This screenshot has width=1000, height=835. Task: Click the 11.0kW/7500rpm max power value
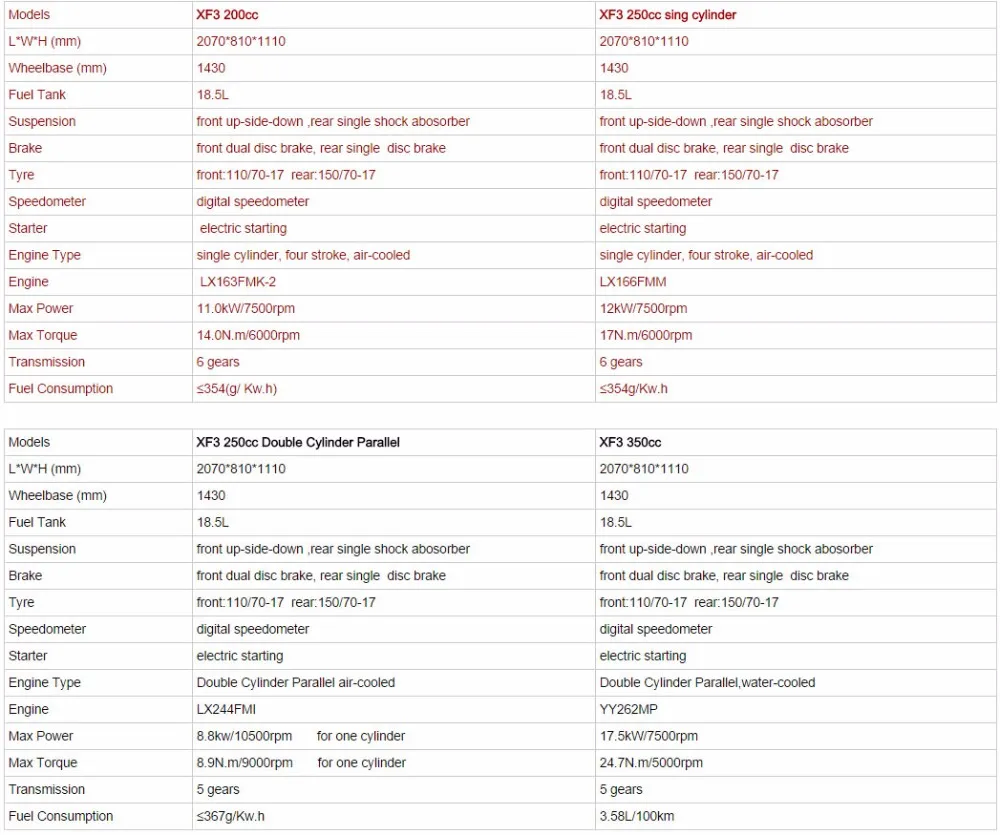click(246, 309)
